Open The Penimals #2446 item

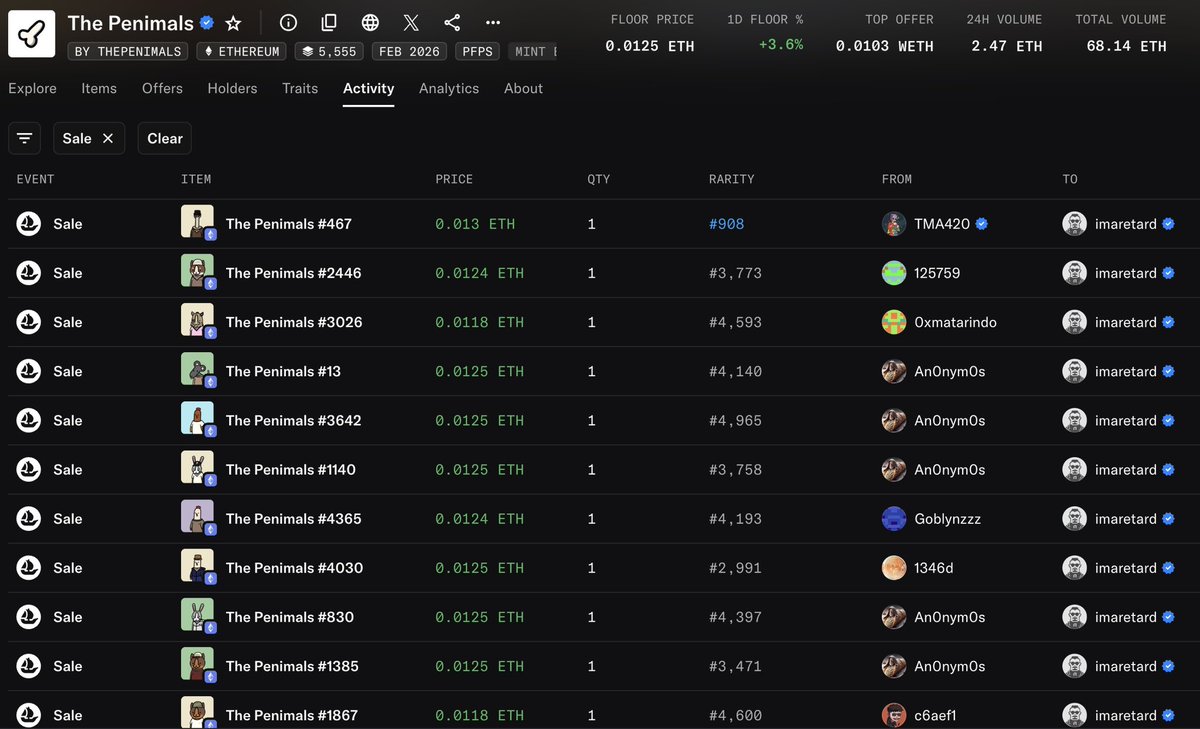point(293,273)
